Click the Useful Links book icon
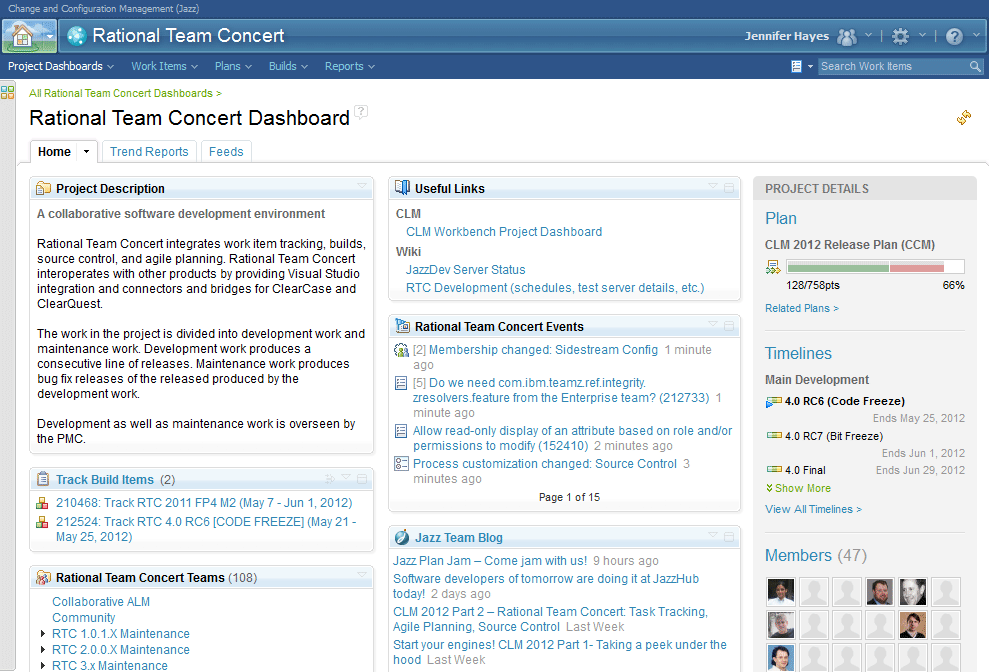Image resolution: width=989 pixels, height=672 pixels. [402, 187]
